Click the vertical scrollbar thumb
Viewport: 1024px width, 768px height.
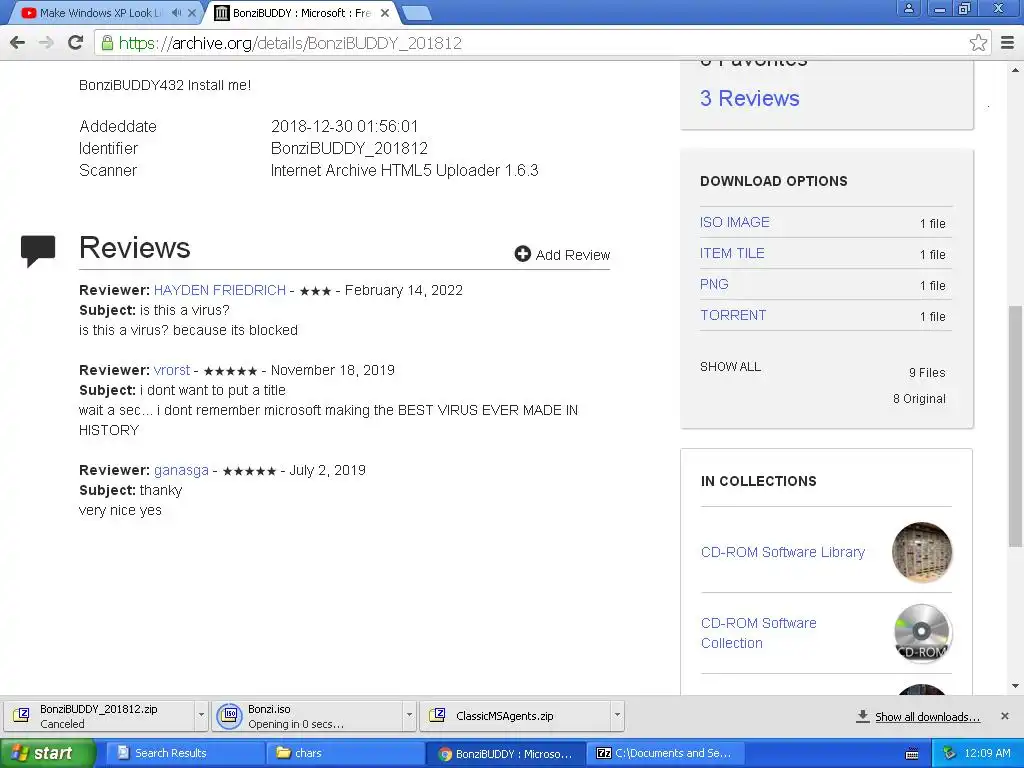point(1015,426)
